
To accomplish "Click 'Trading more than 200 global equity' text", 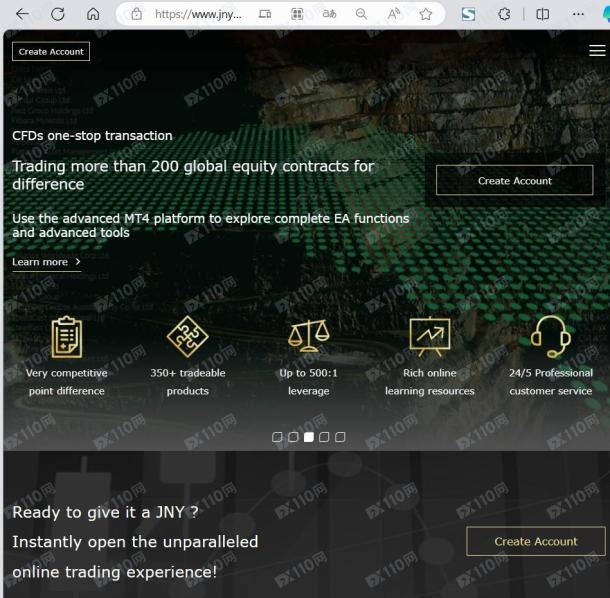I will click(x=193, y=175).
